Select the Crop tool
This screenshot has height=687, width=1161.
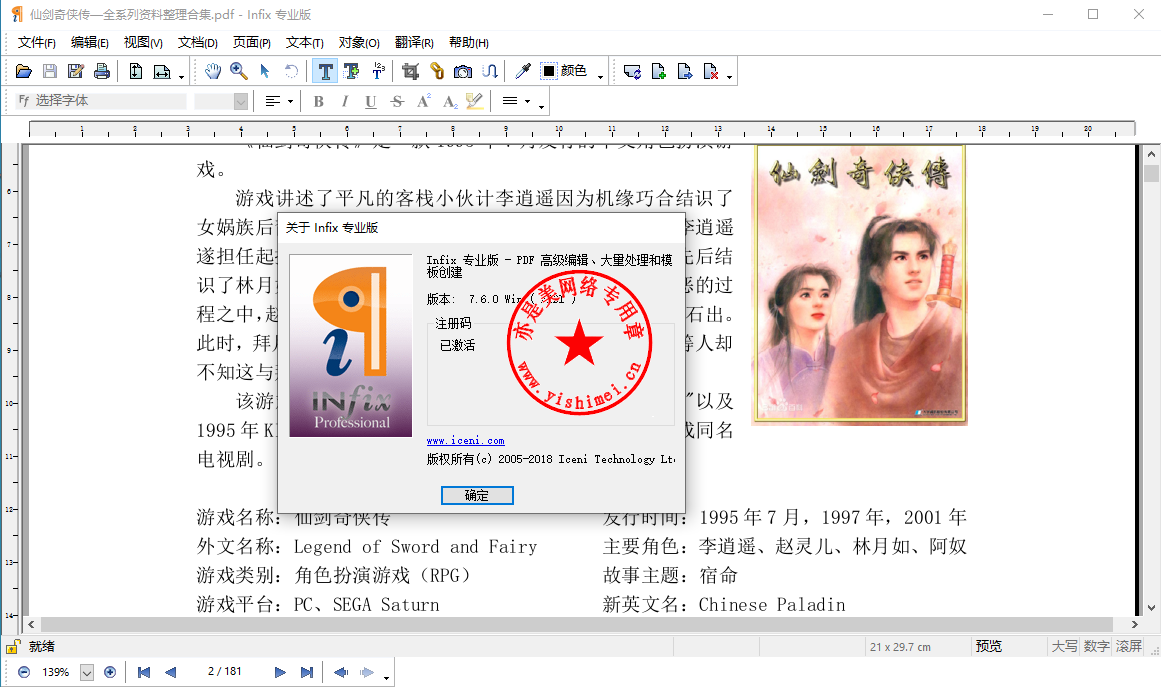point(410,71)
